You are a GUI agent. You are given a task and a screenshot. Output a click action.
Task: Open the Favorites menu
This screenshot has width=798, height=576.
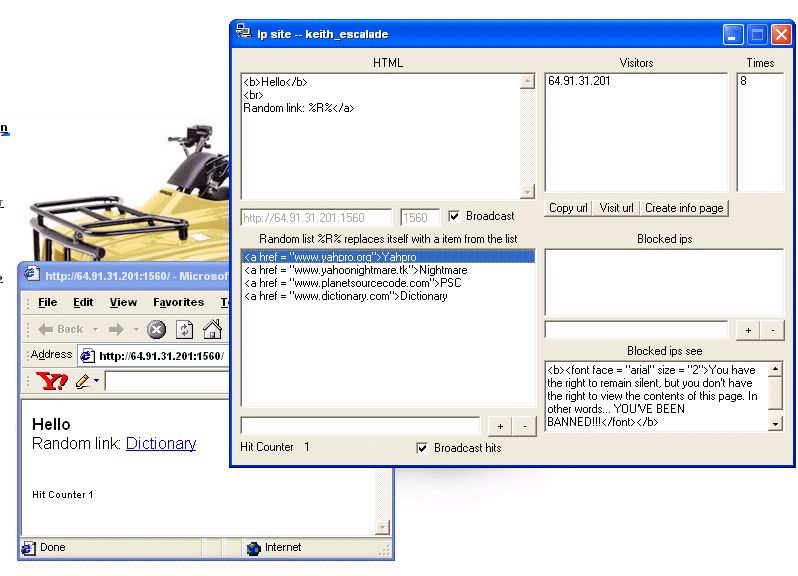tap(178, 302)
